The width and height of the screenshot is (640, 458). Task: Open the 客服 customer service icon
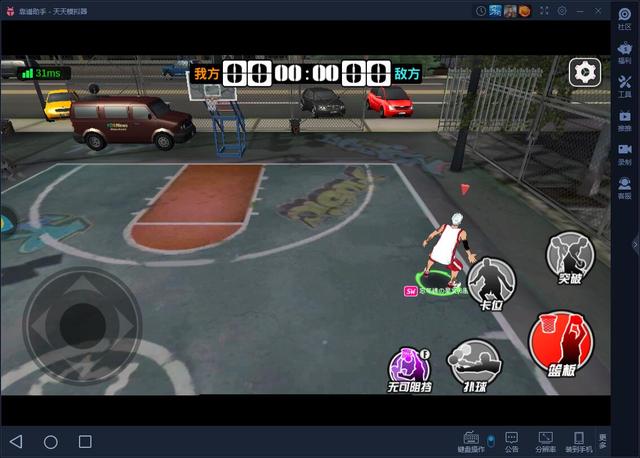[624, 188]
